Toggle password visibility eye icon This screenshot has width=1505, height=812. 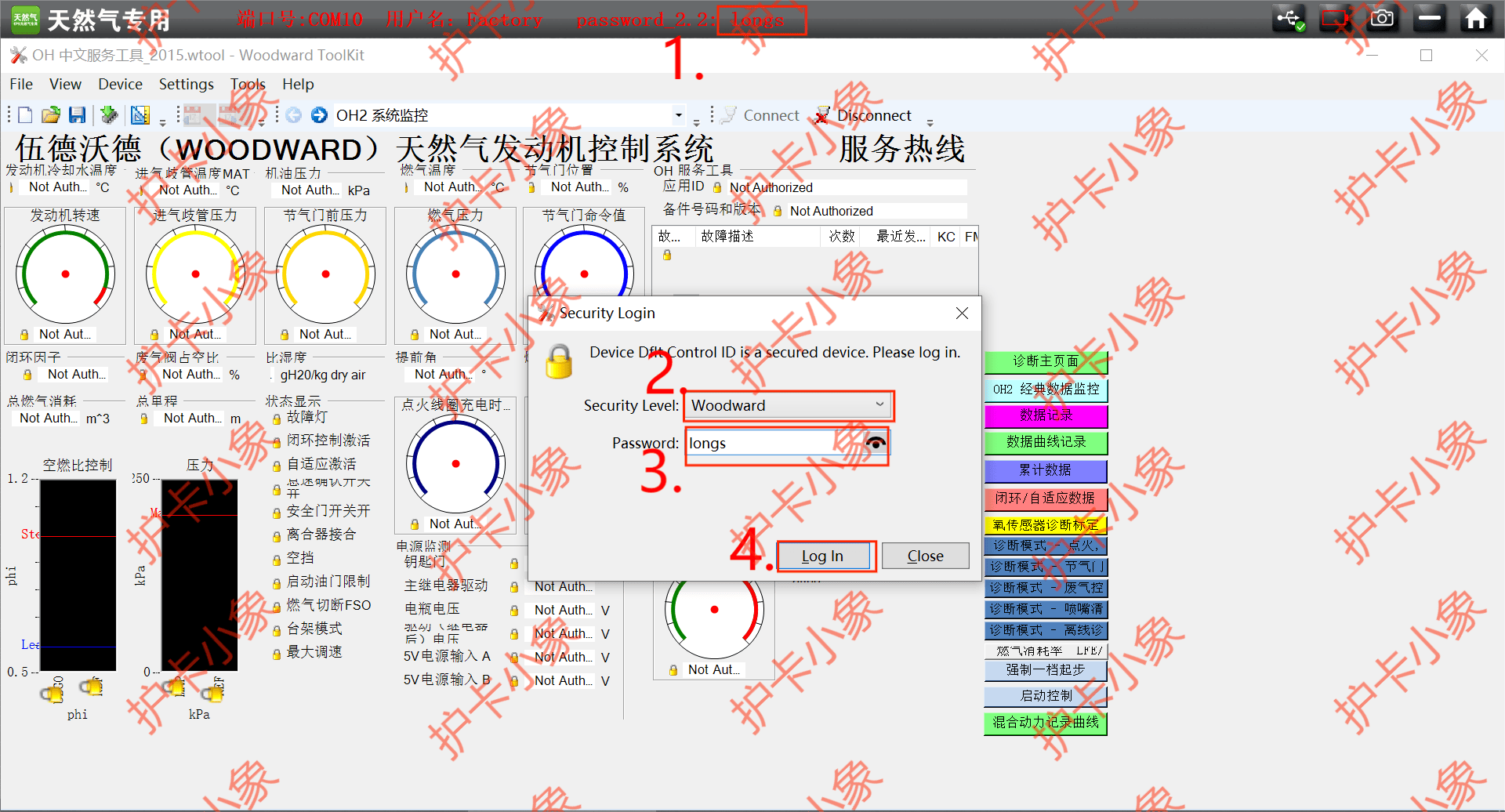click(876, 443)
